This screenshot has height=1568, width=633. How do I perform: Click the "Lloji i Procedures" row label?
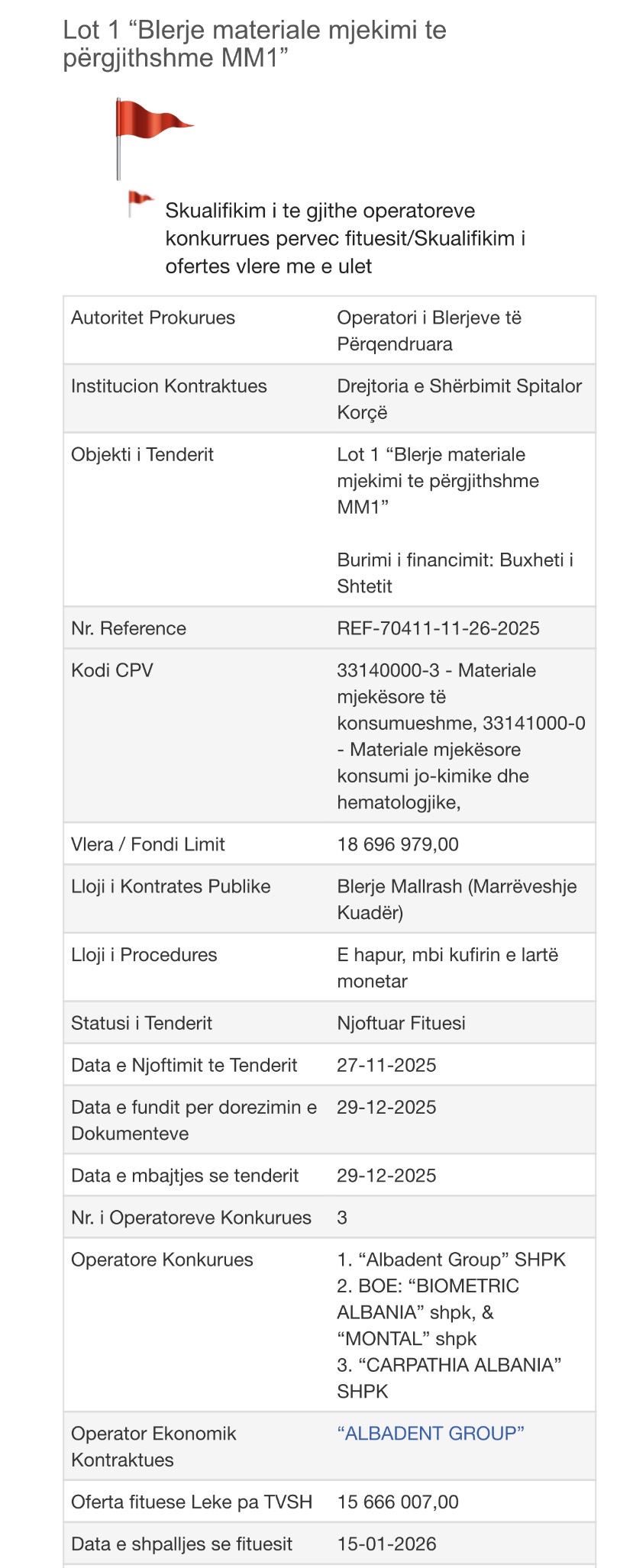click(144, 954)
